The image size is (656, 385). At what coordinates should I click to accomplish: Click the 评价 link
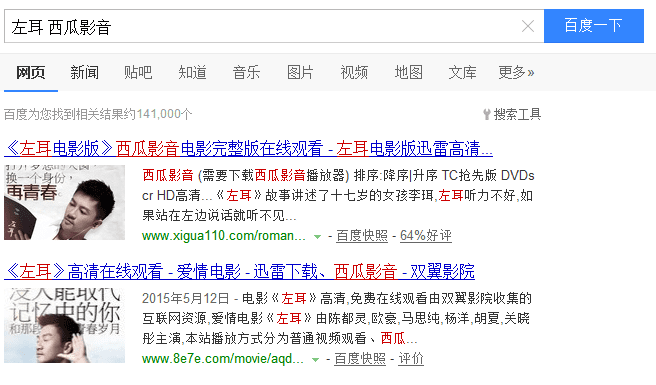(x=410, y=359)
